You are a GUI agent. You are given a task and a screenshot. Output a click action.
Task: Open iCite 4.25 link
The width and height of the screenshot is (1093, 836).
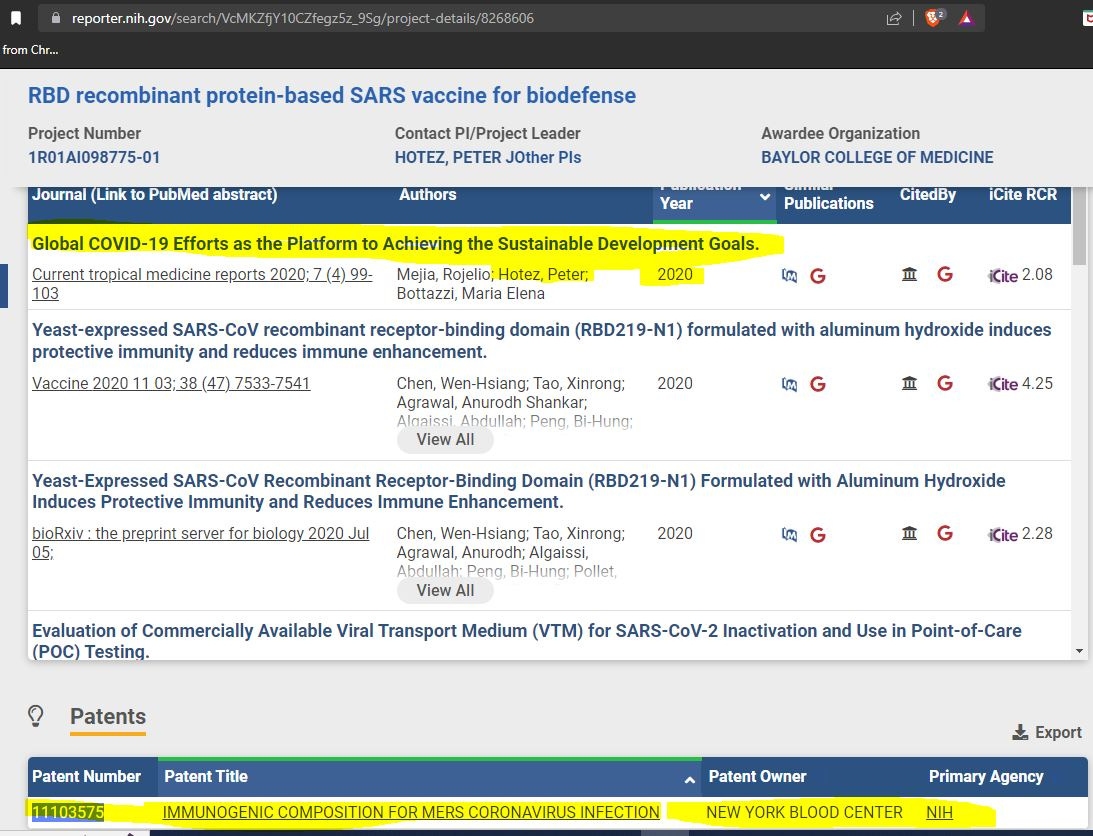click(x=1020, y=384)
